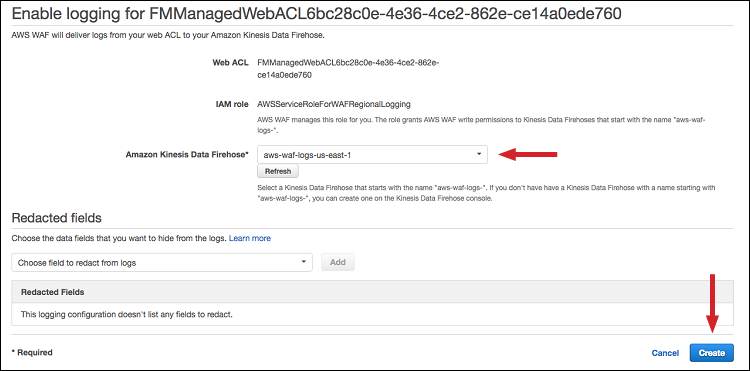Viewport: 750px width, 371px height.
Task: Click the Web ACL label
Action: pos(231,63)
